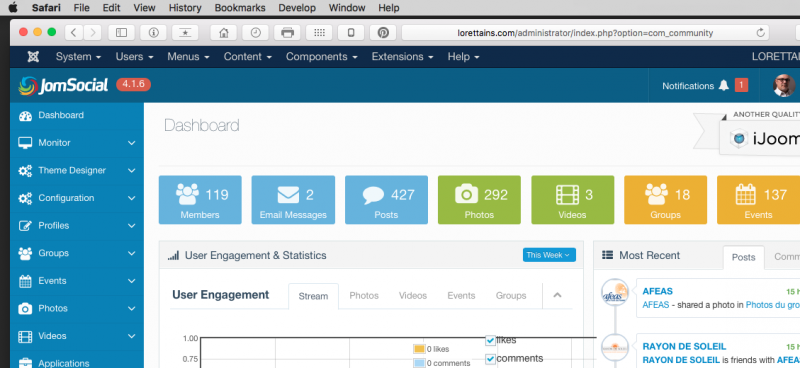This screenshot has height=368, width=800.
Task: Open macOS Safari Bookmarks menu
Action: pyautogui.click(x=240, y=8)
